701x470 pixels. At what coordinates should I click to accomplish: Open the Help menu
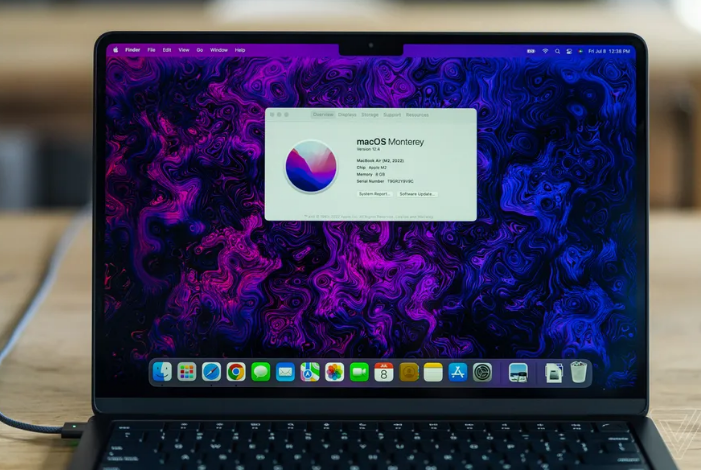pyautogui.click(x=240, y=50)
